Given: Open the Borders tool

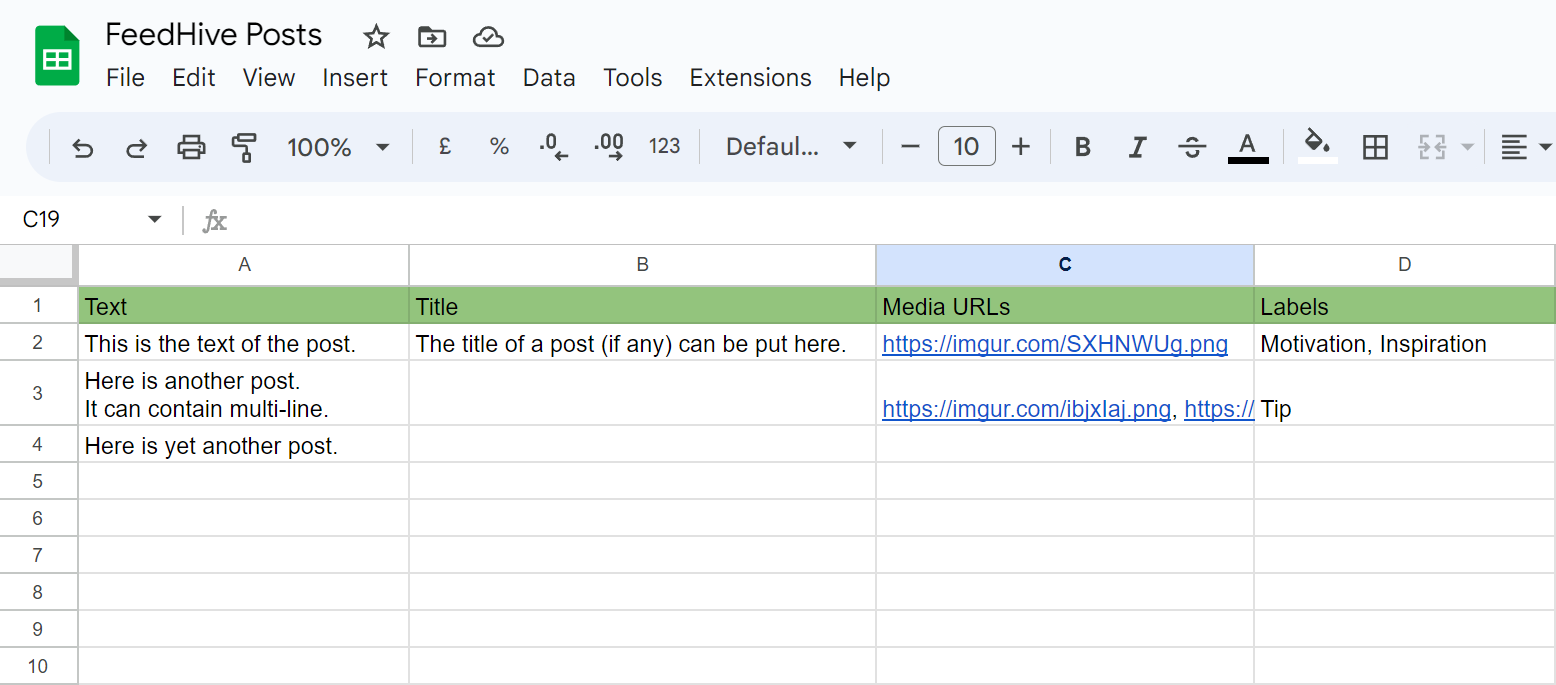Looking at the screenshot, I should click(x=1375, y=148).
